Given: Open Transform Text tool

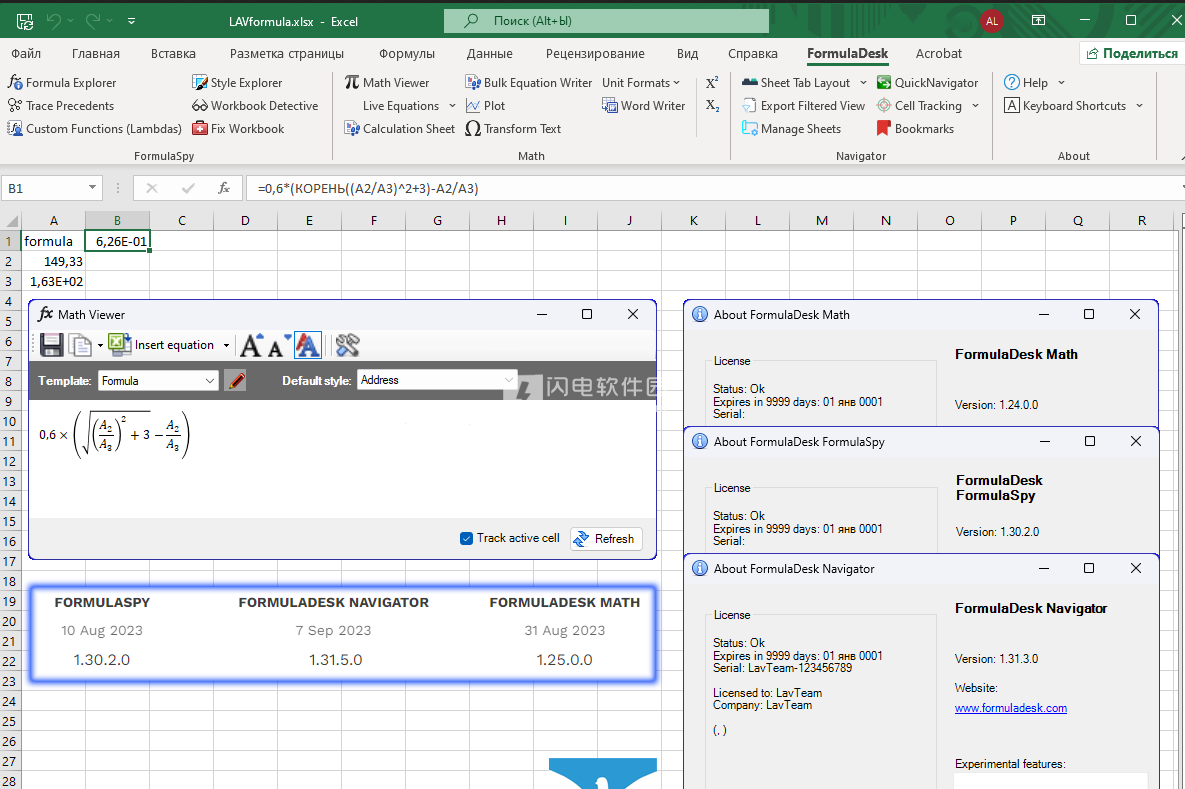Looking at the screenshot, I should 513,128.
